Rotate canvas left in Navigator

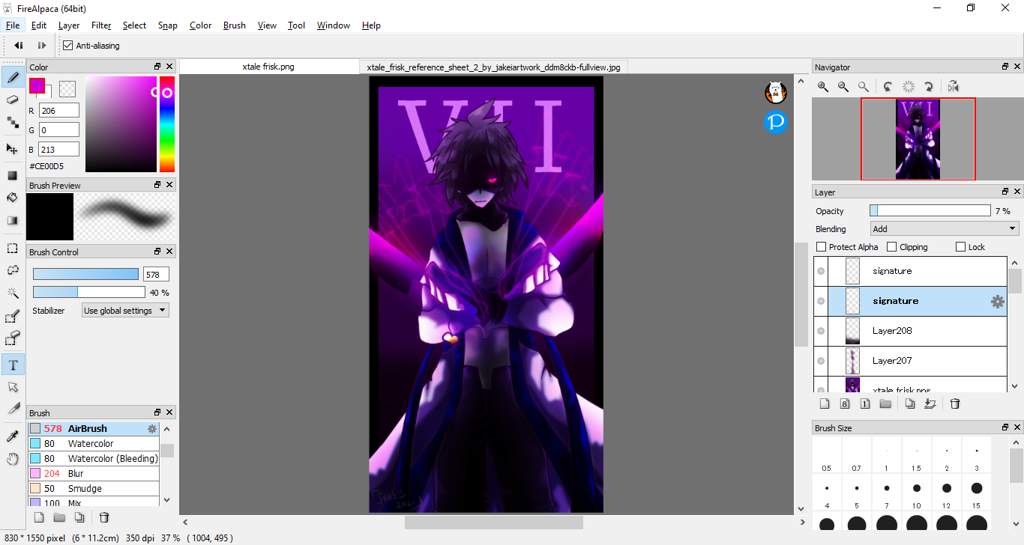pos(888,86)
